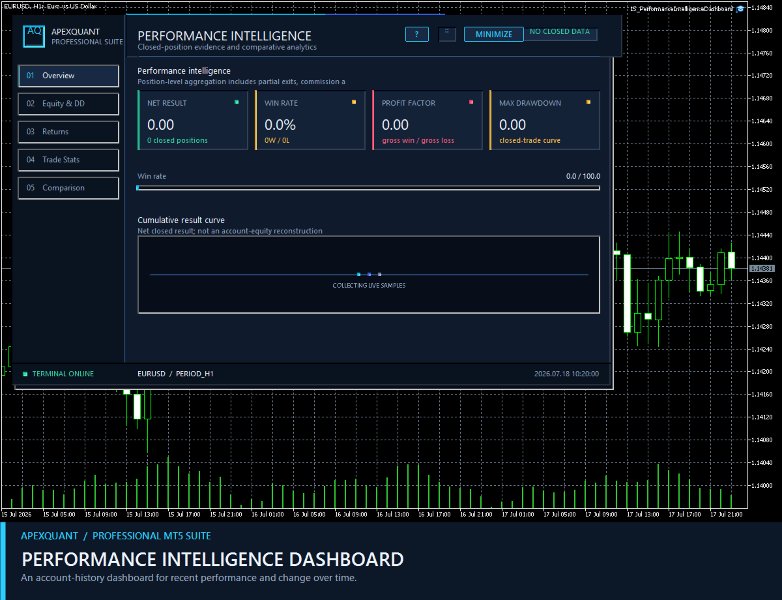782x600 pixels.
Task: Open the 03 Returns tab
Action: (68, 132)
